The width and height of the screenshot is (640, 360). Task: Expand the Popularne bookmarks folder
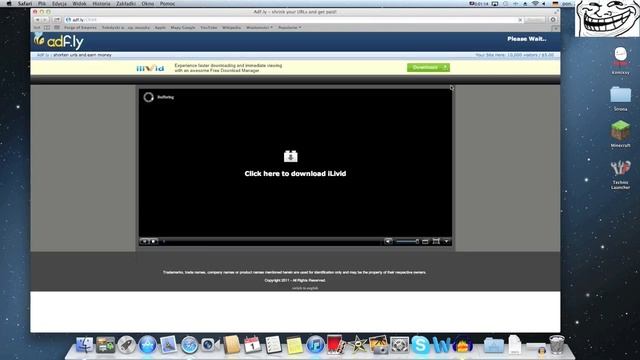click(290, 27)
